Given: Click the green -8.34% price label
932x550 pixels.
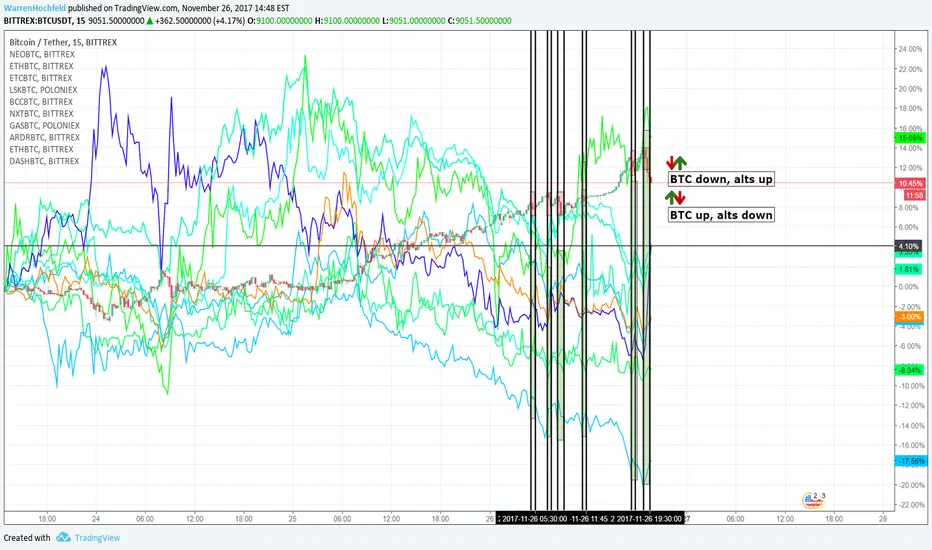Looking at the screenshot, I should pyautogui.click(x=910, y=370).
